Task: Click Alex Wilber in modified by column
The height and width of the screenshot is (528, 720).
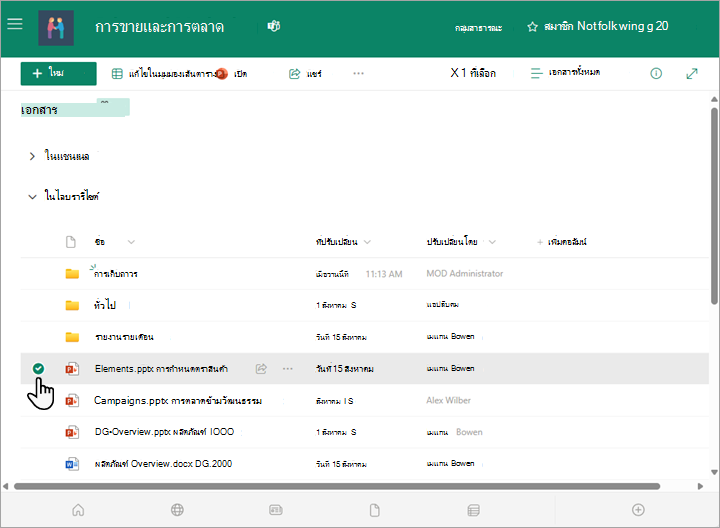Action: [448, 400]
